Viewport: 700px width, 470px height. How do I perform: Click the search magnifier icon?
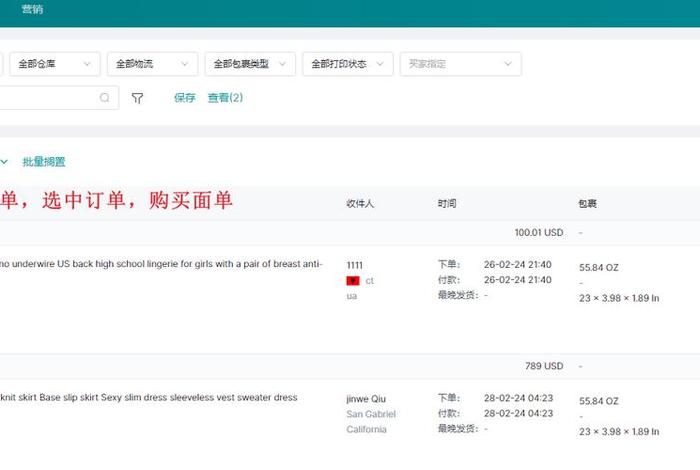(104, 97)
